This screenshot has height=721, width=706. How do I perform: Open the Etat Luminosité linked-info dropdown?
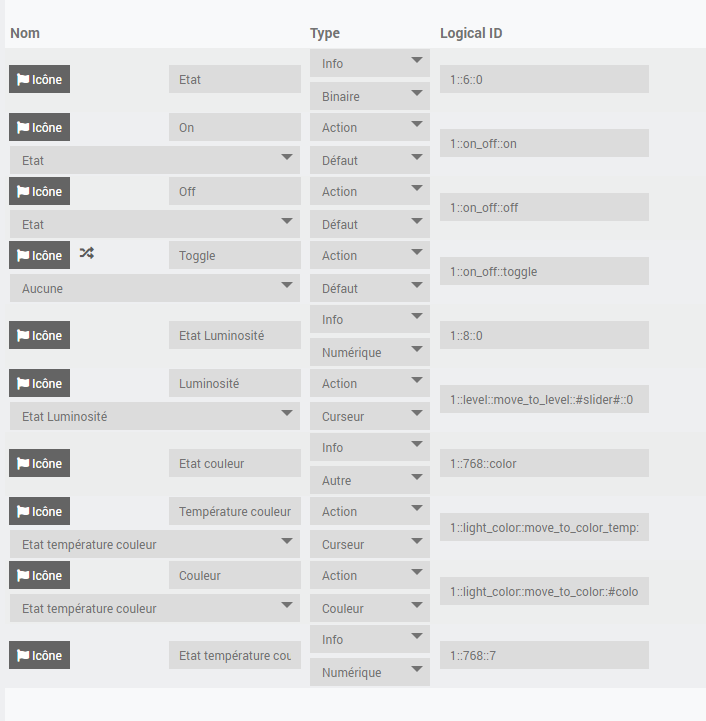pos(154,416)
